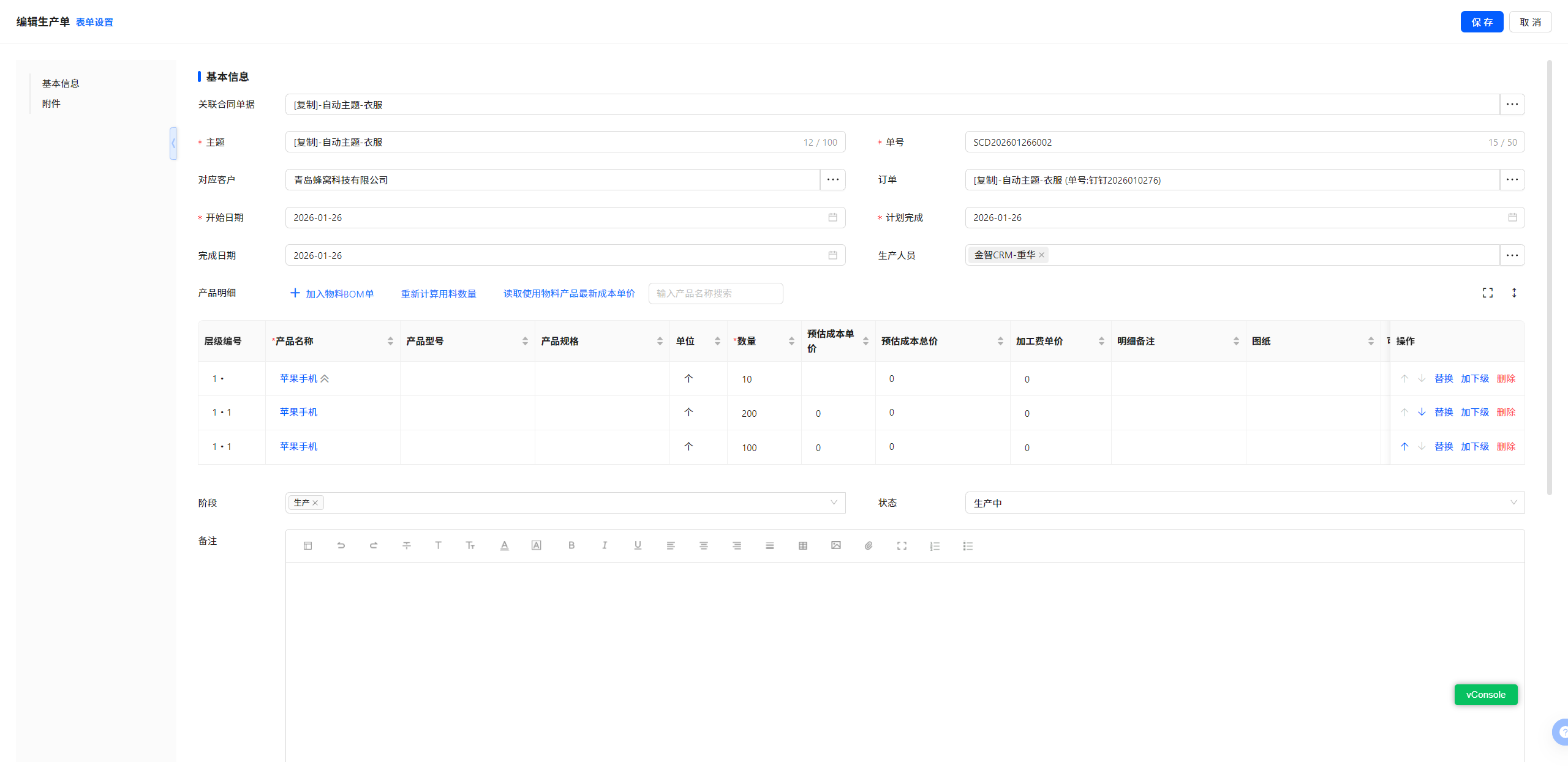Click the product name search field
This screenshot has height=778, width=1568.
point(715,294)
